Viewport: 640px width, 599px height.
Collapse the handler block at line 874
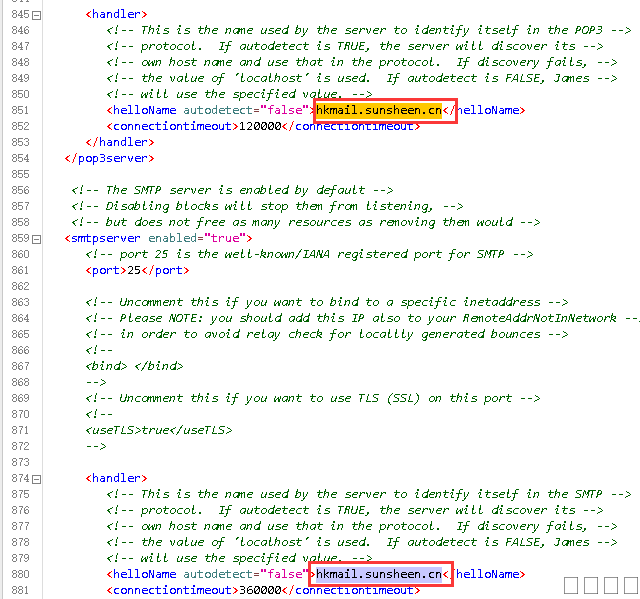(37, 479)
